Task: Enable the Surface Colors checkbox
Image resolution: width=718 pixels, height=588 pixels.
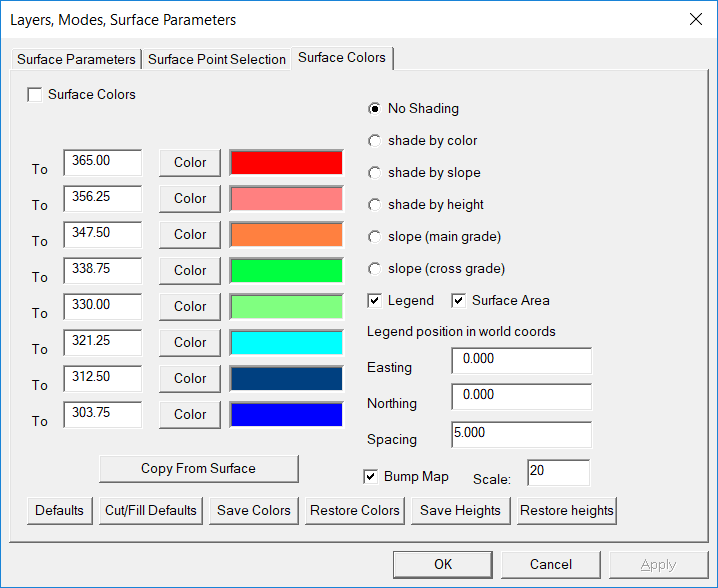Action: pos(35,95)
